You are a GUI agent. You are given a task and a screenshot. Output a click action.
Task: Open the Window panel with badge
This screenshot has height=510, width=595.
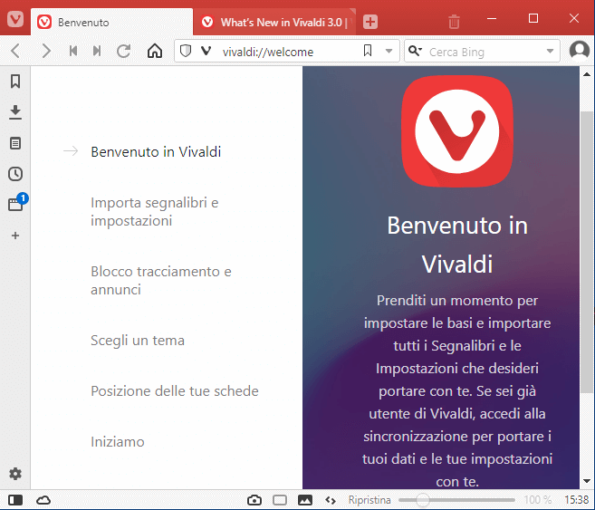17,203
